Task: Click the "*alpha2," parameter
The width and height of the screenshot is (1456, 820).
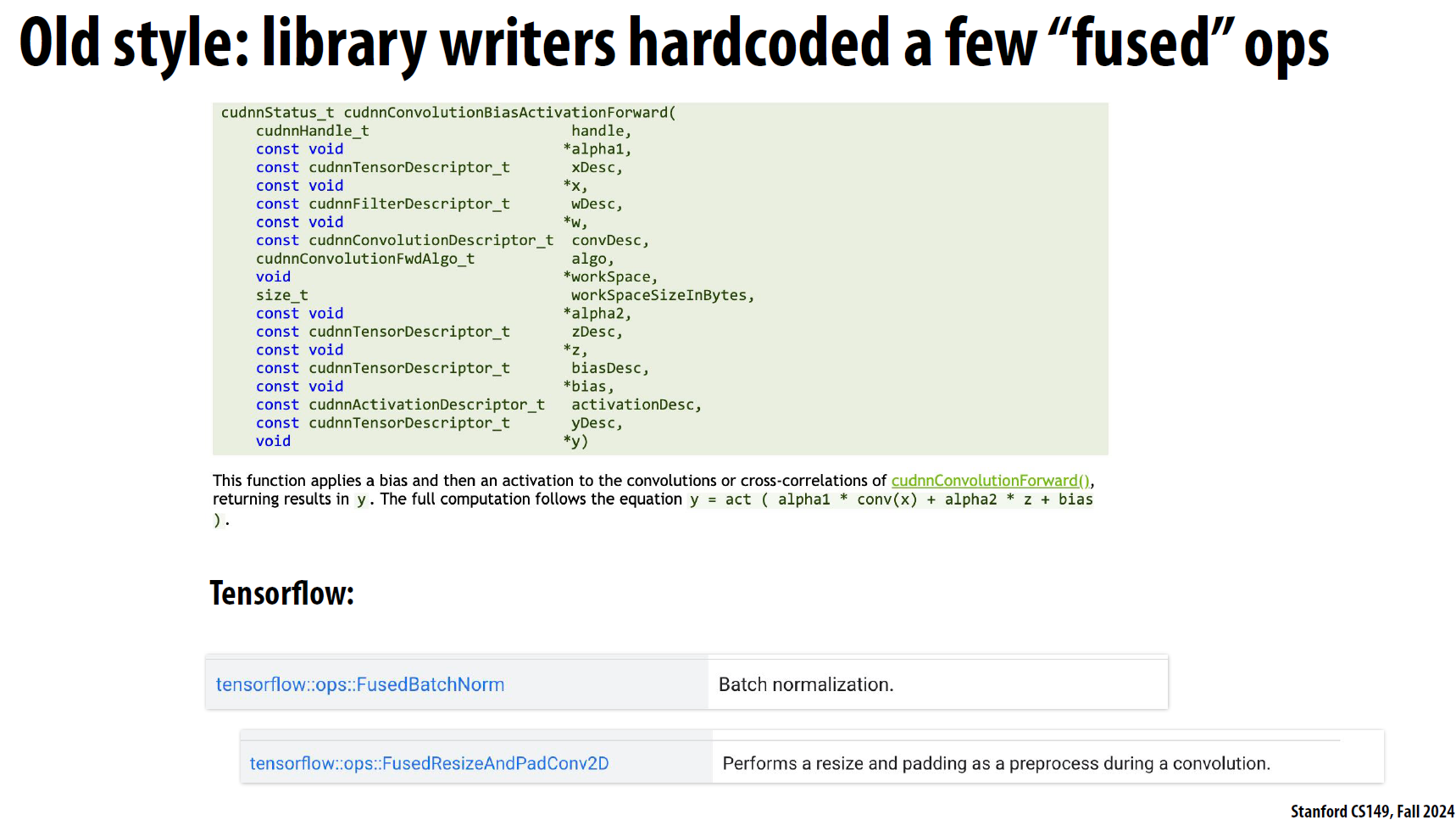Action: coord(597,314)
